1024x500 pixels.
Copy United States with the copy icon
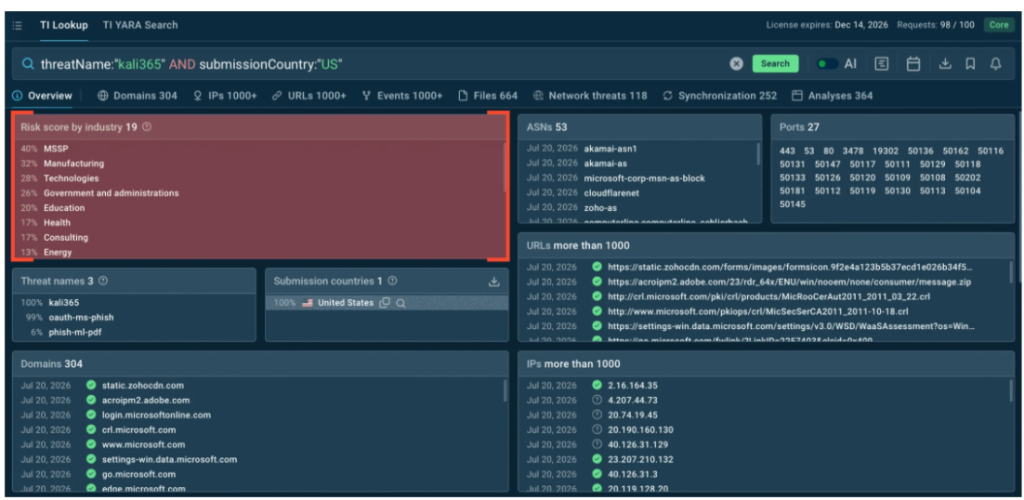pos(385,303)
